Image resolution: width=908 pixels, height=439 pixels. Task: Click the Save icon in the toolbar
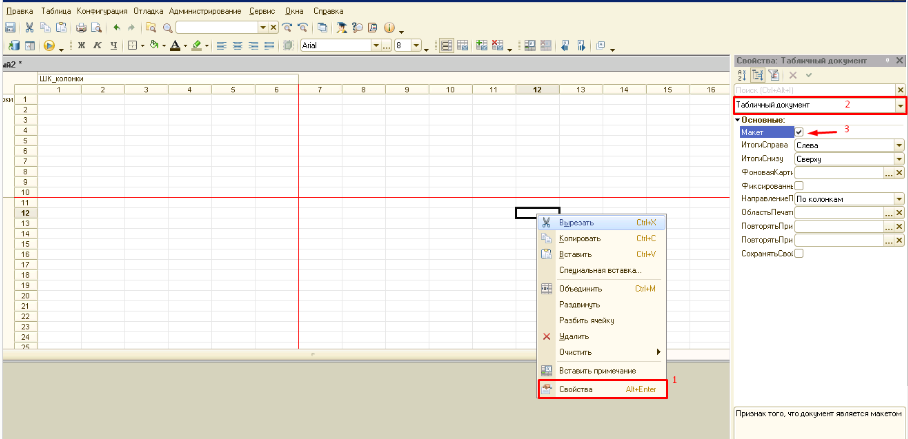point(10,28)
